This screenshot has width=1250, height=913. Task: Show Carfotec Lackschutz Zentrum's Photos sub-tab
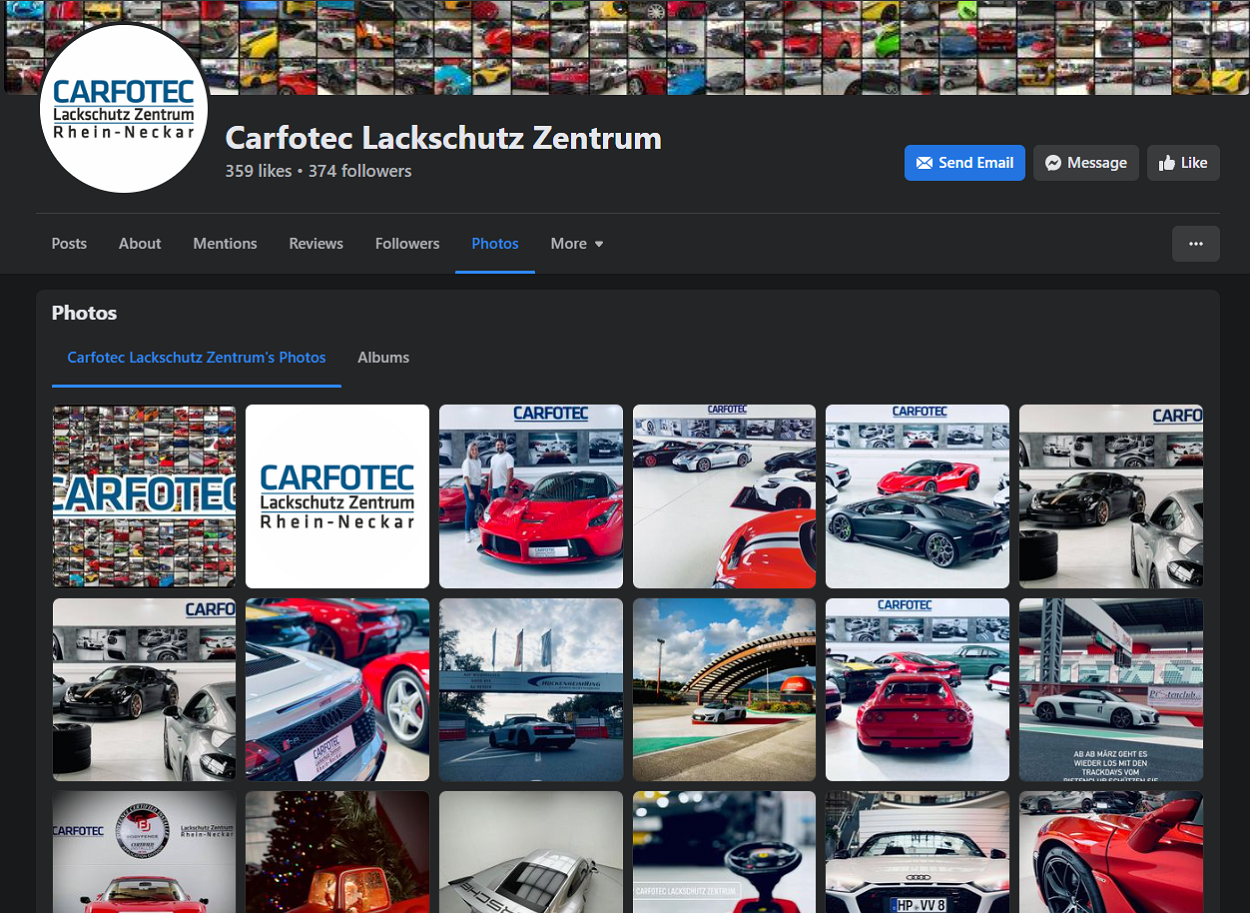point(197,357)
